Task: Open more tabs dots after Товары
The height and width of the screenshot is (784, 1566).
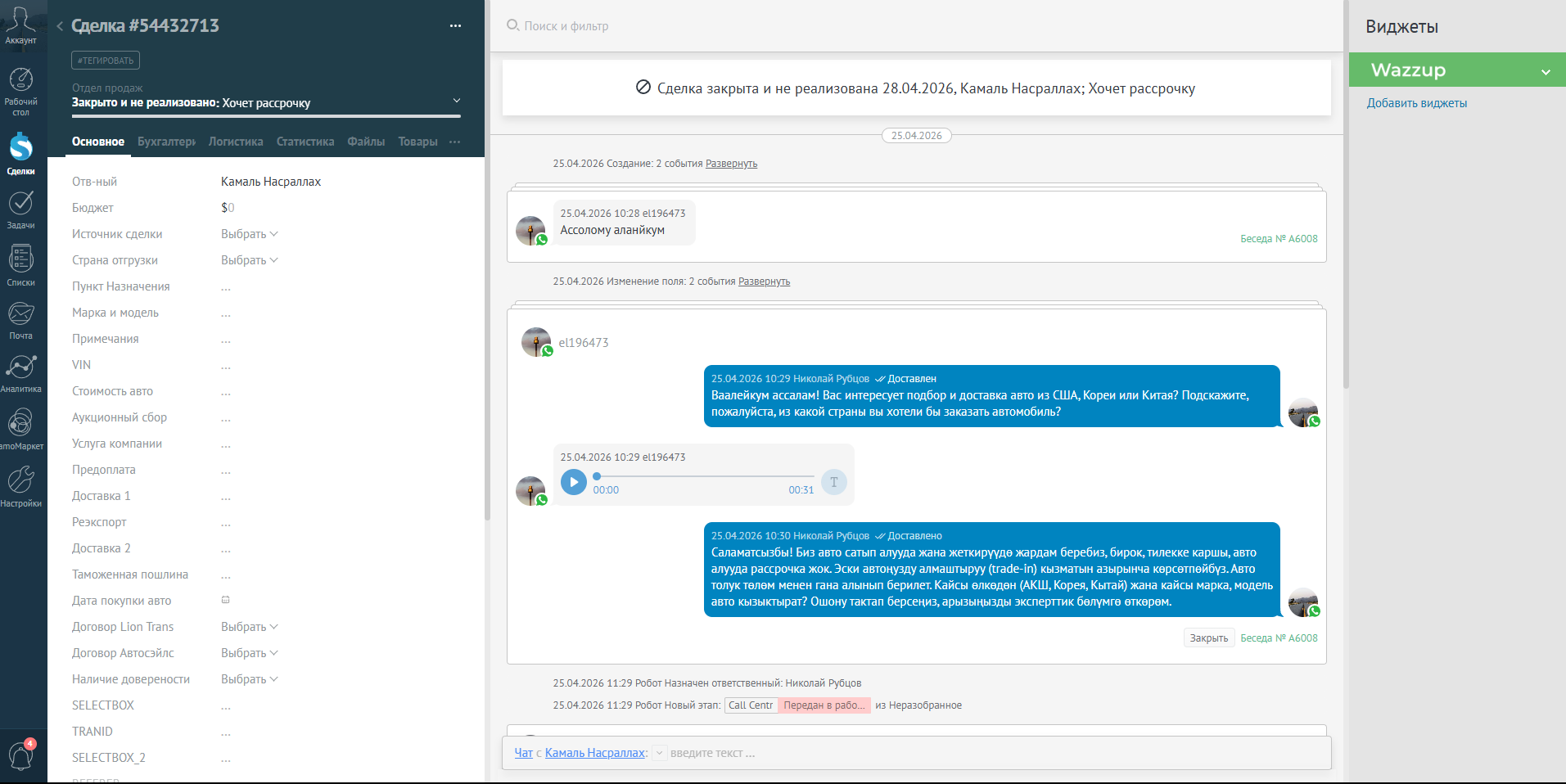Action: (x=455, y=142)
